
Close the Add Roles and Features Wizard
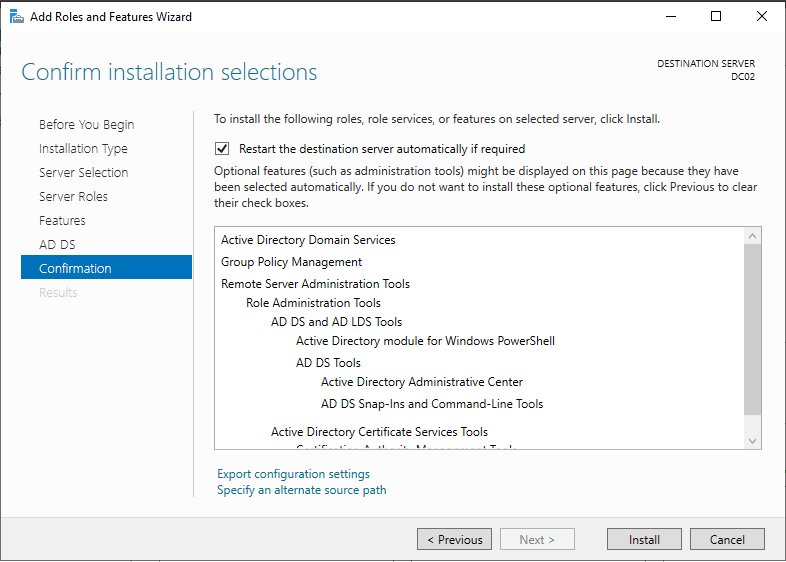[x=761, y=16]
